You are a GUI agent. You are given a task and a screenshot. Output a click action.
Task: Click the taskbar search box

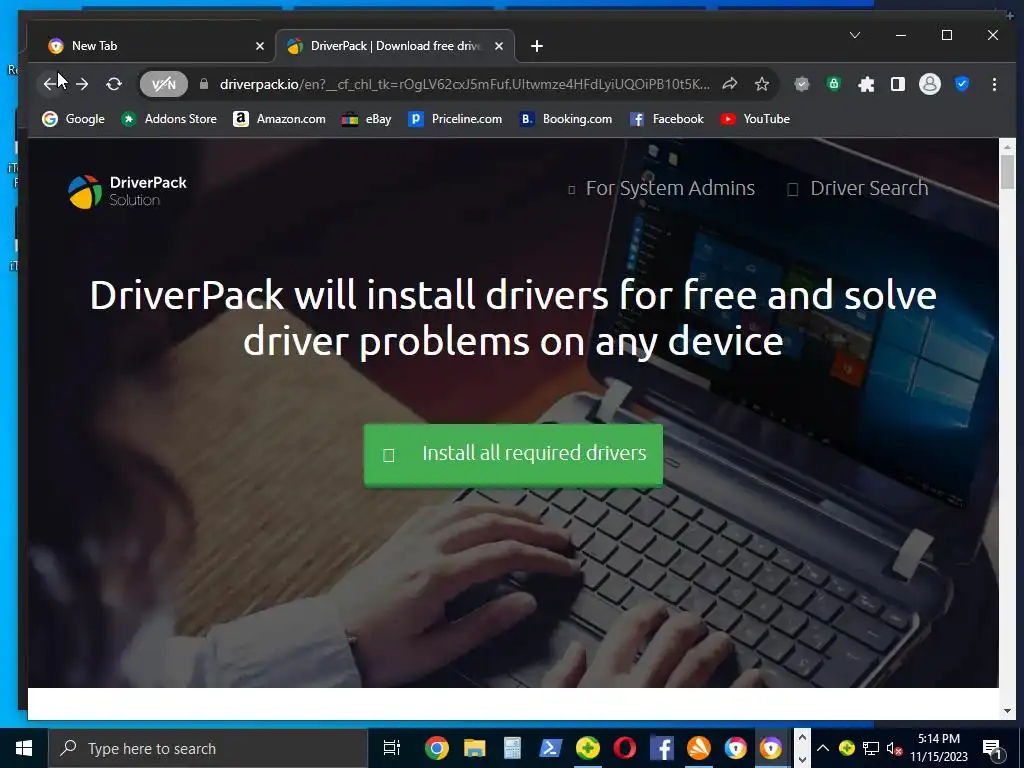click(208, 748)
